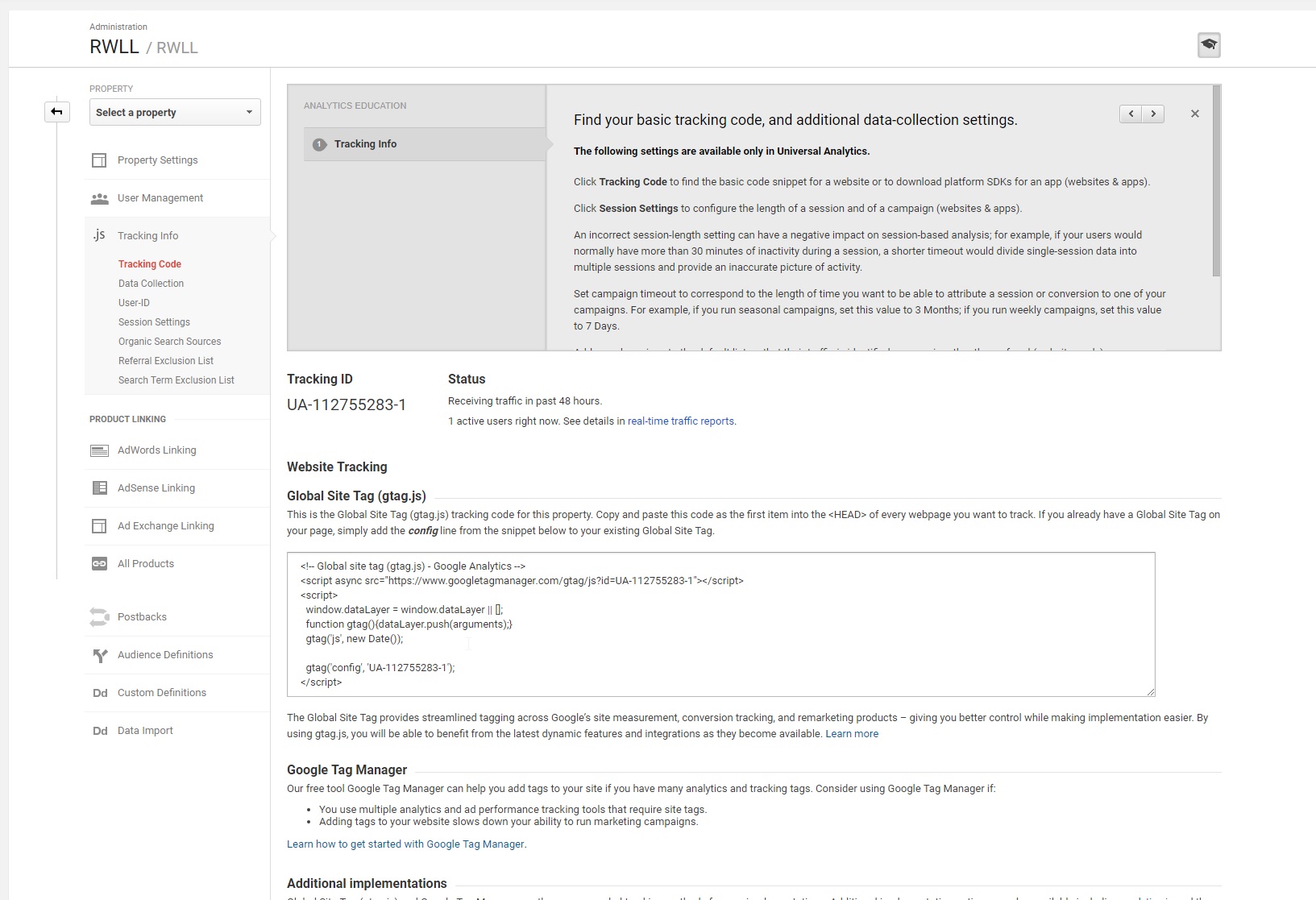Click the education panel scrollbar
1316x900 pixels.
1216,181
